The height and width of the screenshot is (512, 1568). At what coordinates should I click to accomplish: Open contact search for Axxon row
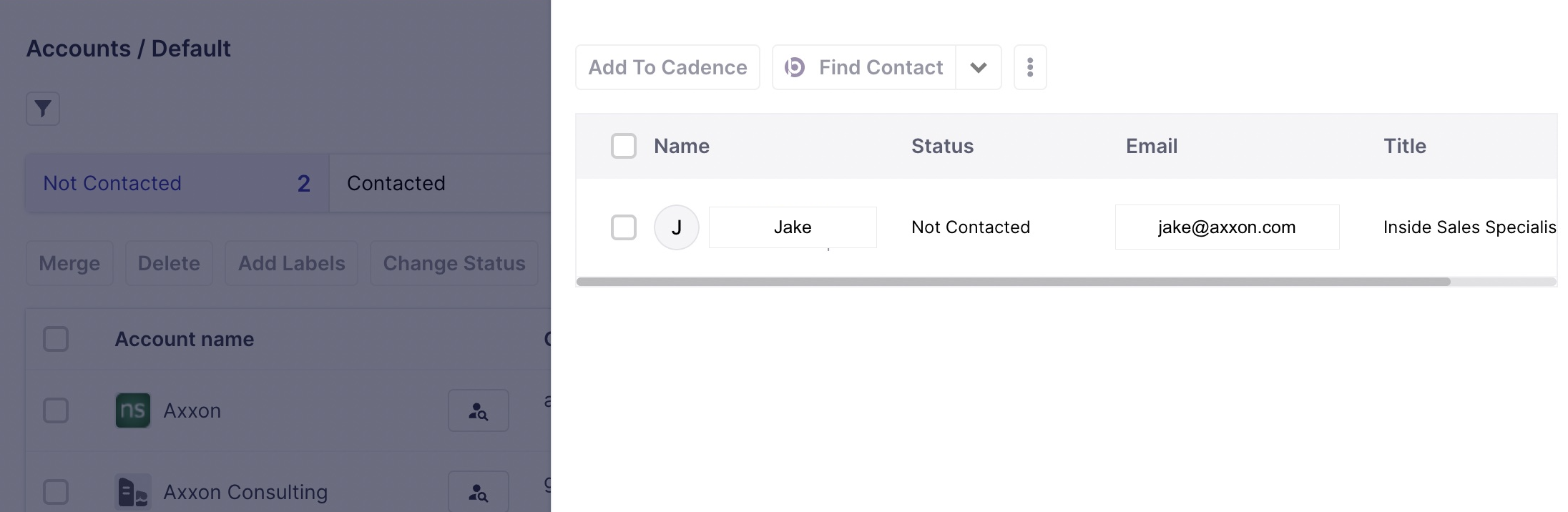tap(478, 410)
